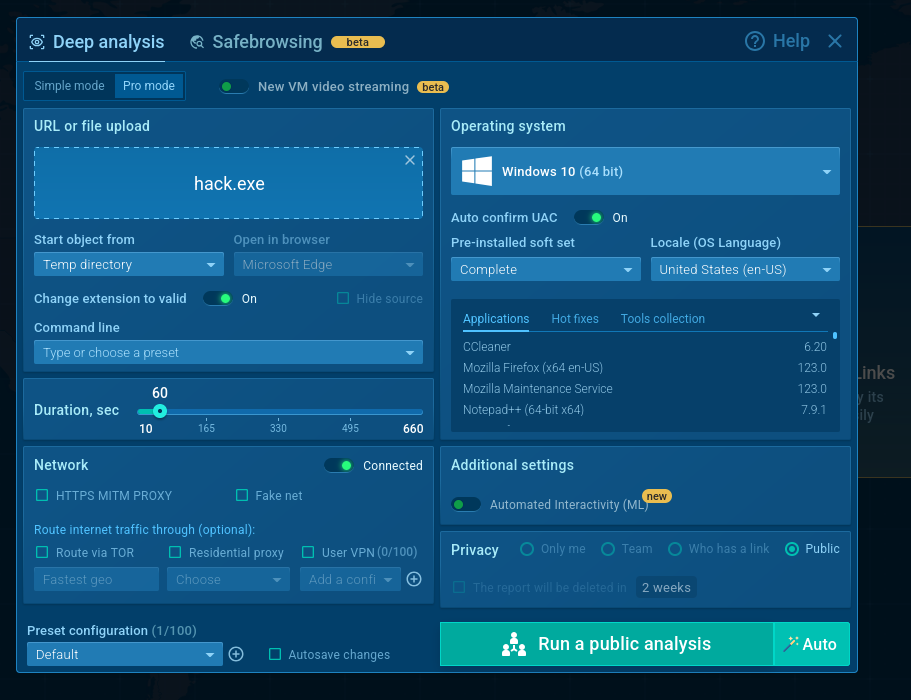Click the plus icon next to Default preset

(236, 654)
